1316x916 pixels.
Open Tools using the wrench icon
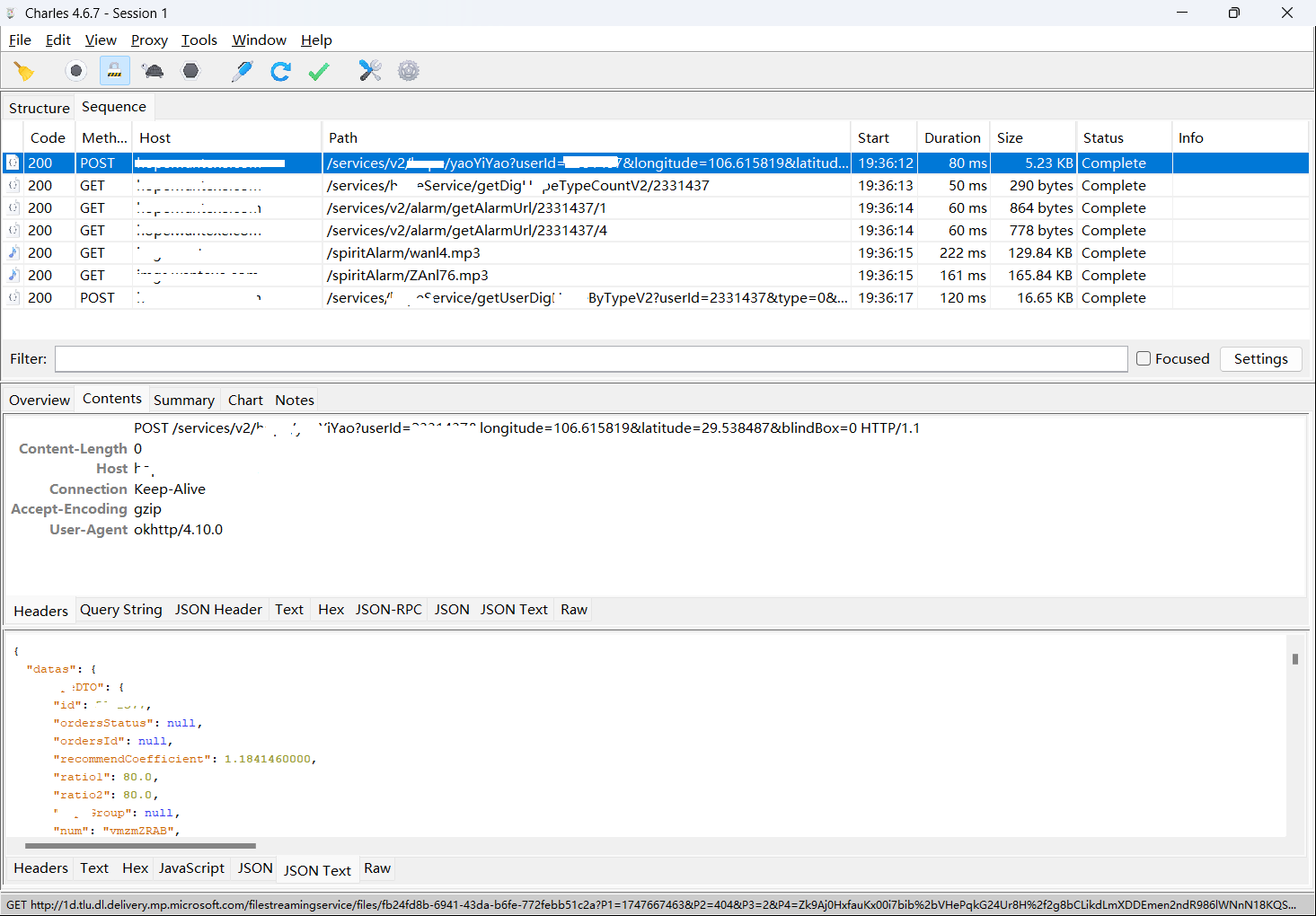click(370, 71)
